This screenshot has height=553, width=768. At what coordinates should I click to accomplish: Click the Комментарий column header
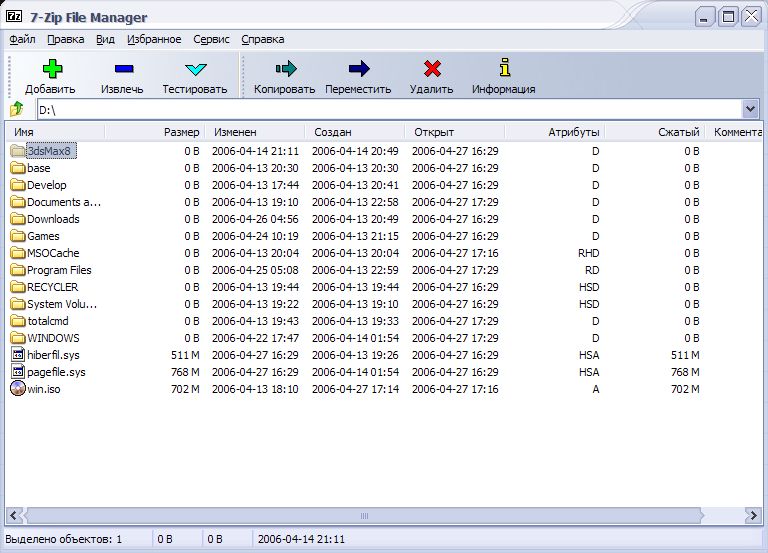click(x=734, y=132)
